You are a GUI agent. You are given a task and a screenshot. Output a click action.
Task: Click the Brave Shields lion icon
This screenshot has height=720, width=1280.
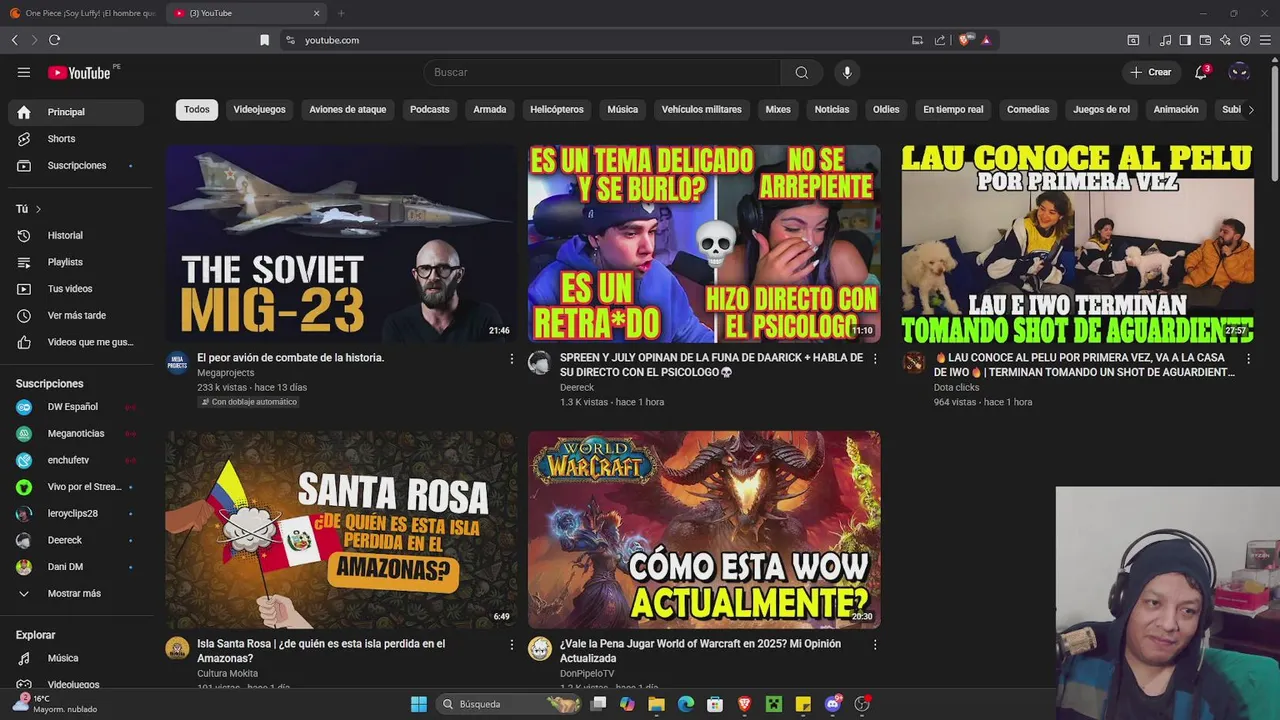click(x=965, y=40)
